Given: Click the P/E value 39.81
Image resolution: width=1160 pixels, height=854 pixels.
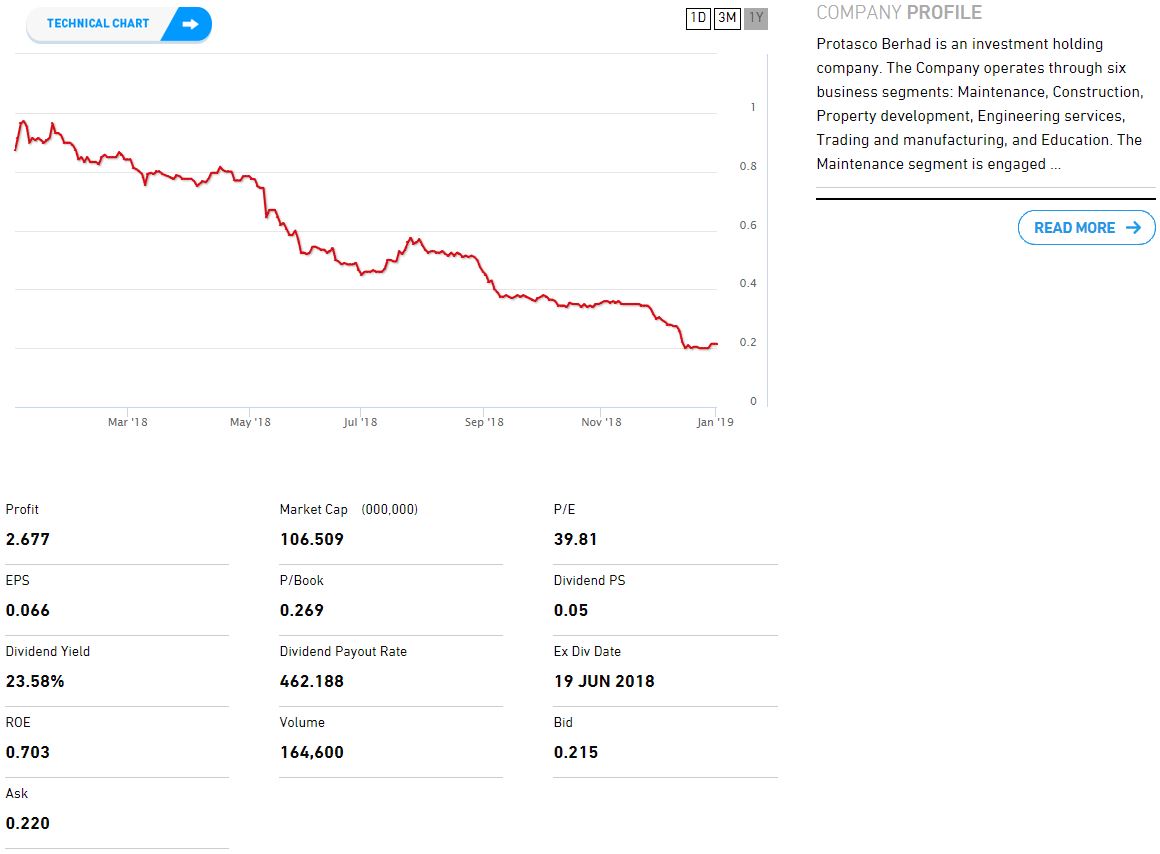Looking at the screenshot, I should (576, 540).
